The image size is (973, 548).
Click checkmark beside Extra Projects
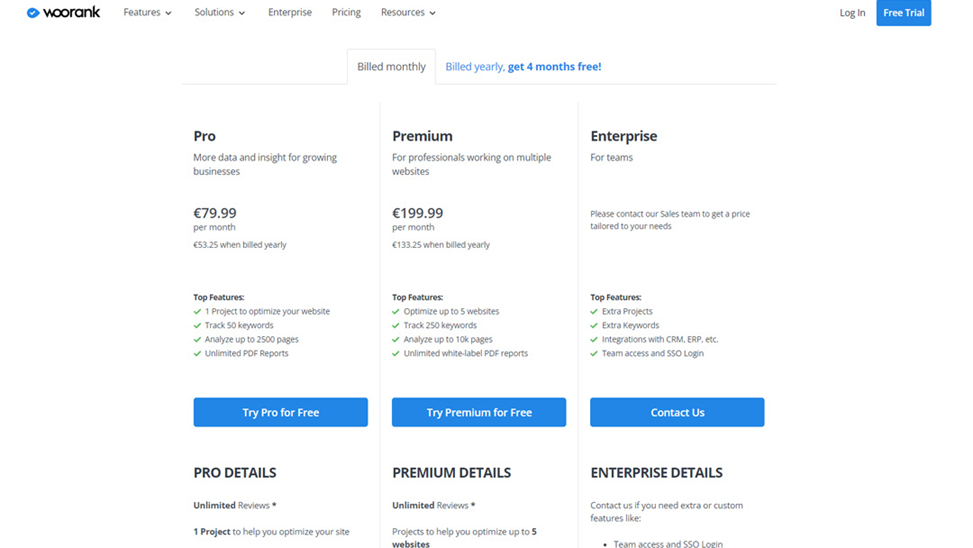pyautogui.click(x=594, y=312)
